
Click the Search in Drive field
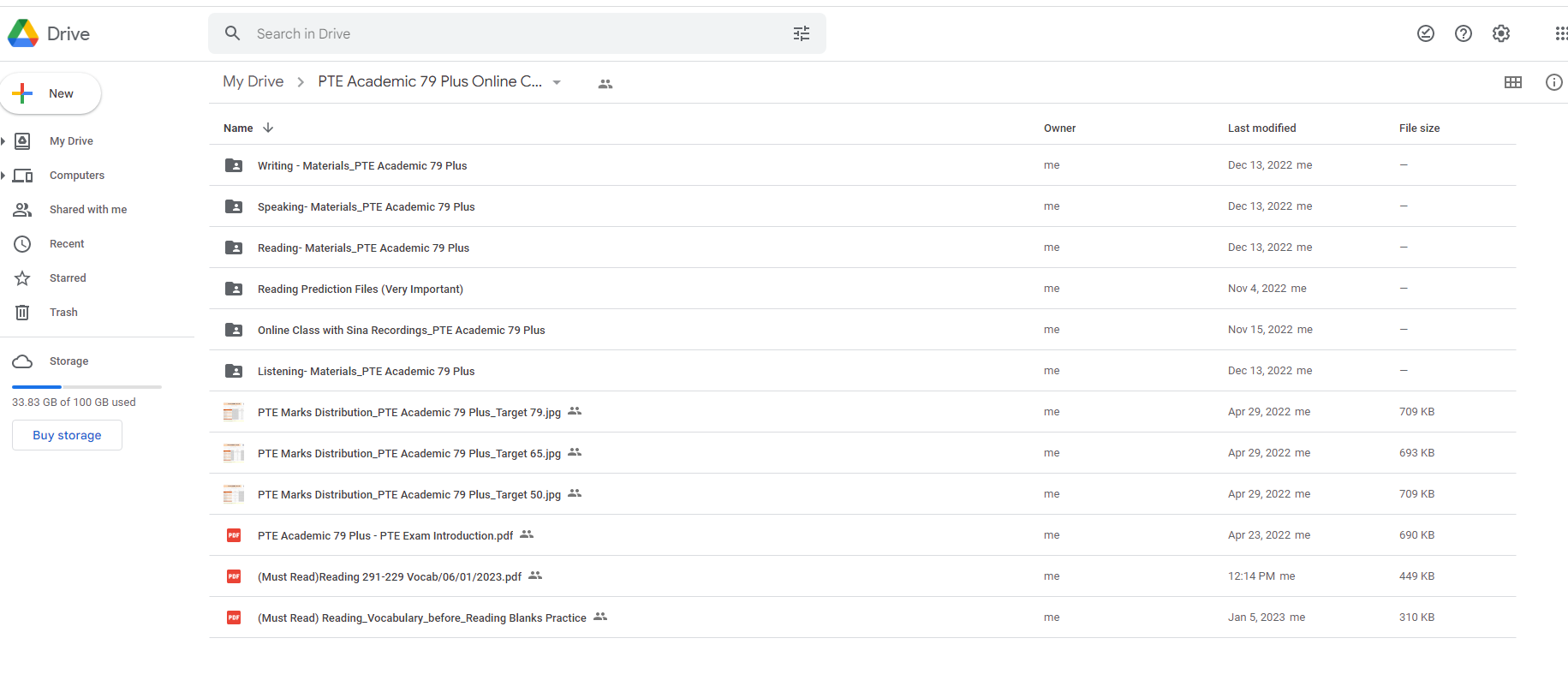click(x=517, y=33)
